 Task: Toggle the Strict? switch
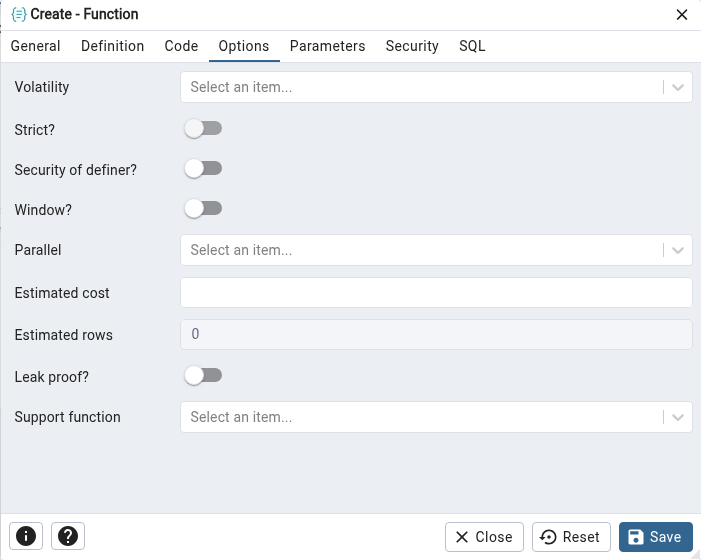[x=203, y=129]
